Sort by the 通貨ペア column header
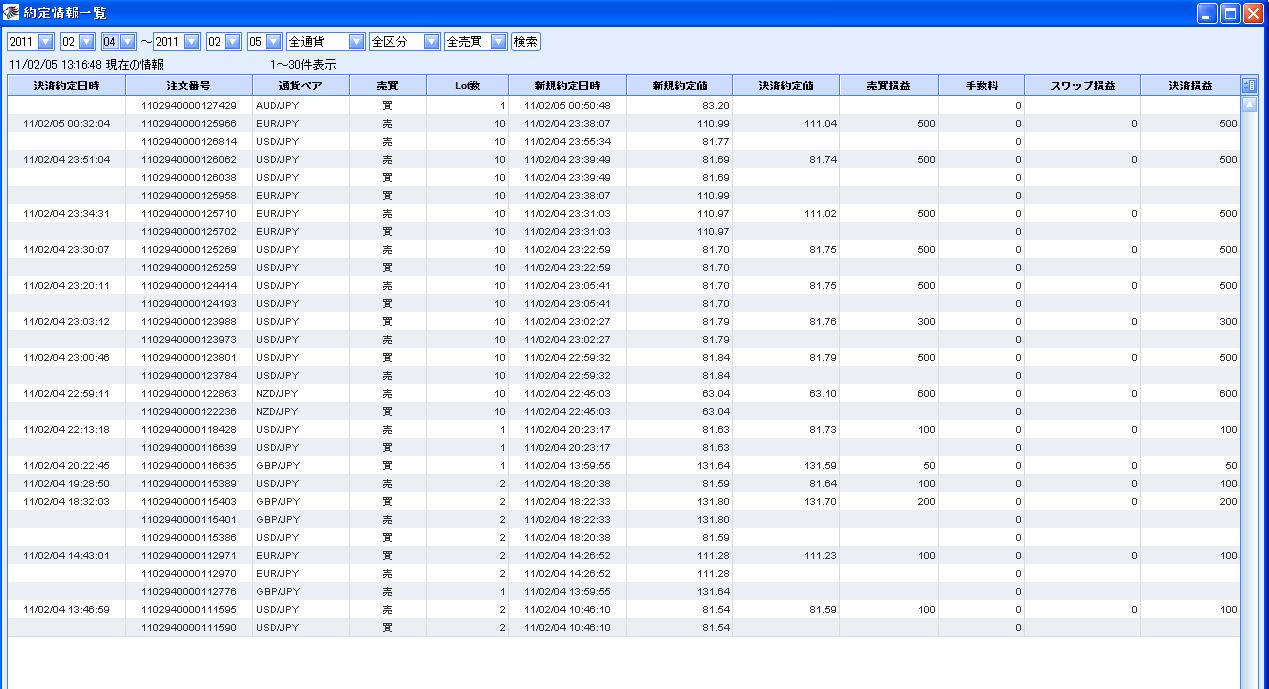 click(x=300, y=86)
